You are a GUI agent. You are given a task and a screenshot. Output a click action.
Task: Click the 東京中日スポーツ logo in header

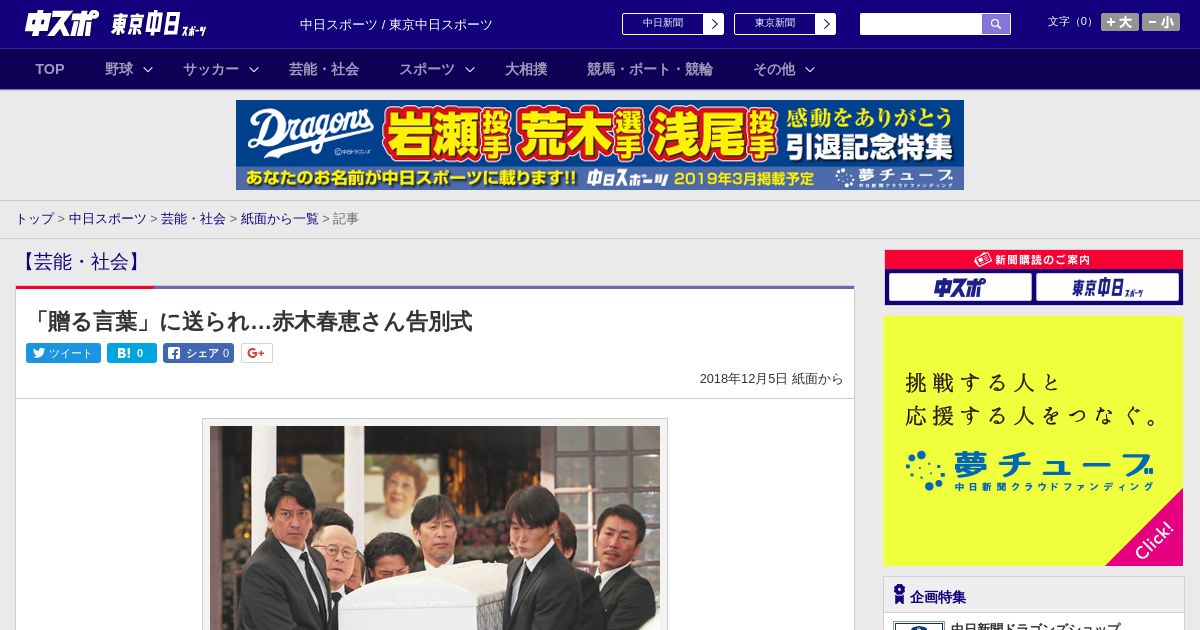pos(158,24)
